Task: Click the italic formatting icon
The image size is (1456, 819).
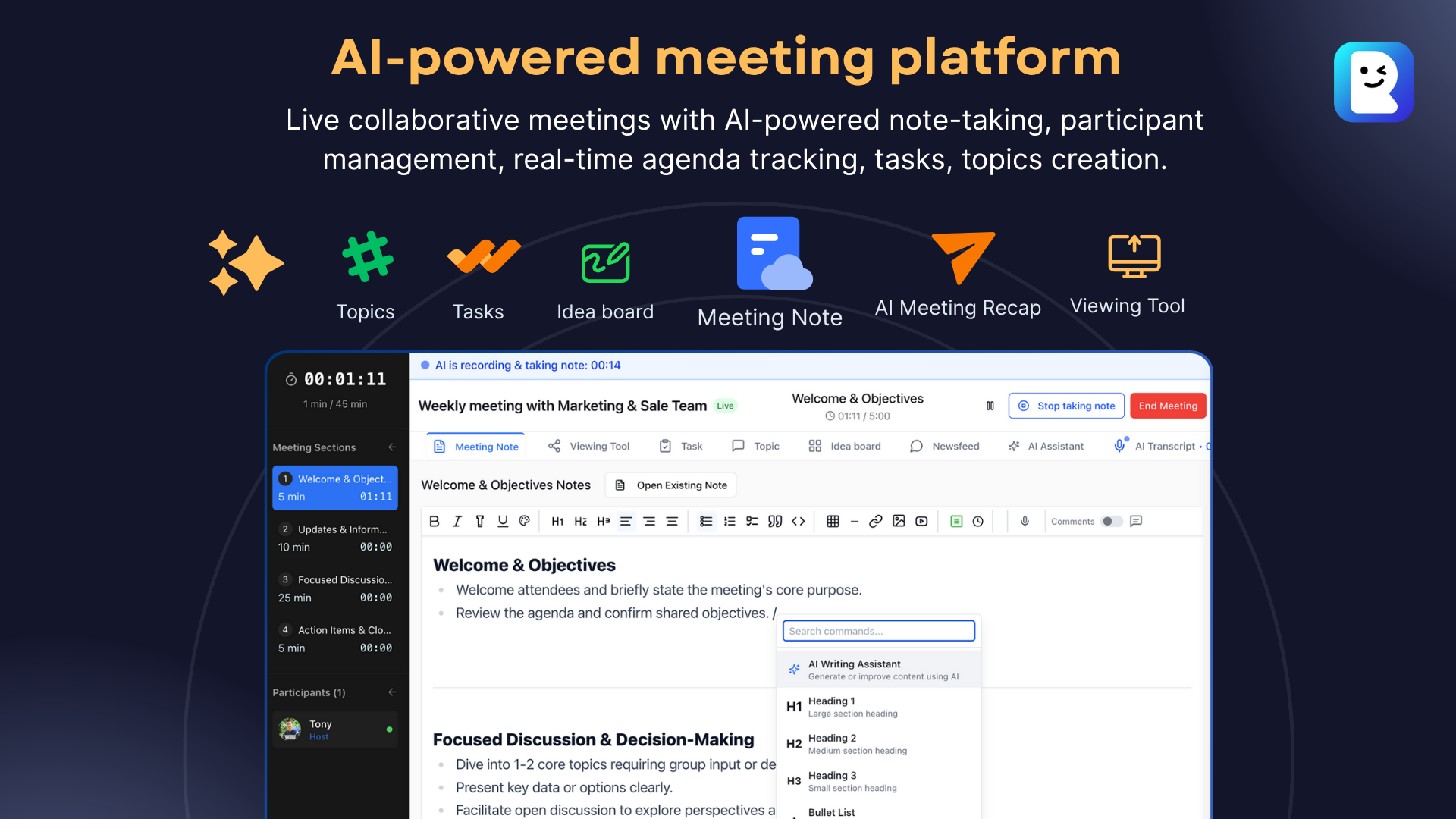Action: [457, 521]
